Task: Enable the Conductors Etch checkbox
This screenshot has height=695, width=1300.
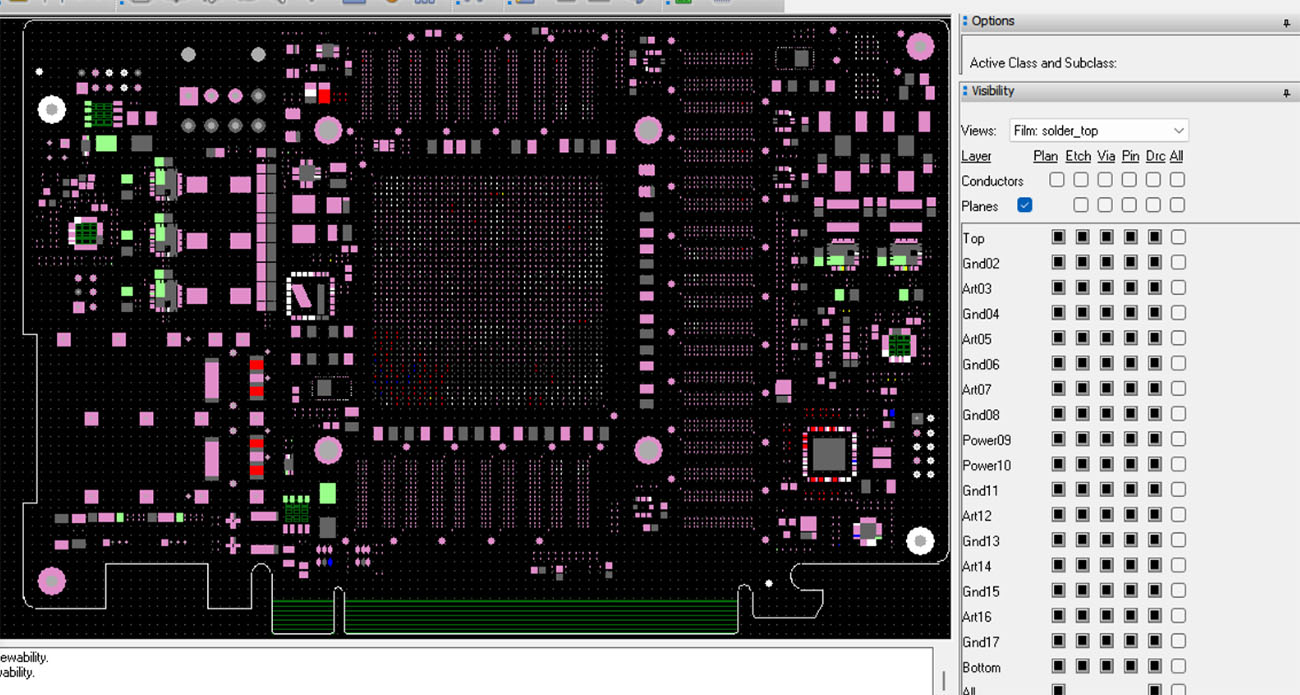Action: (1081, 180)
